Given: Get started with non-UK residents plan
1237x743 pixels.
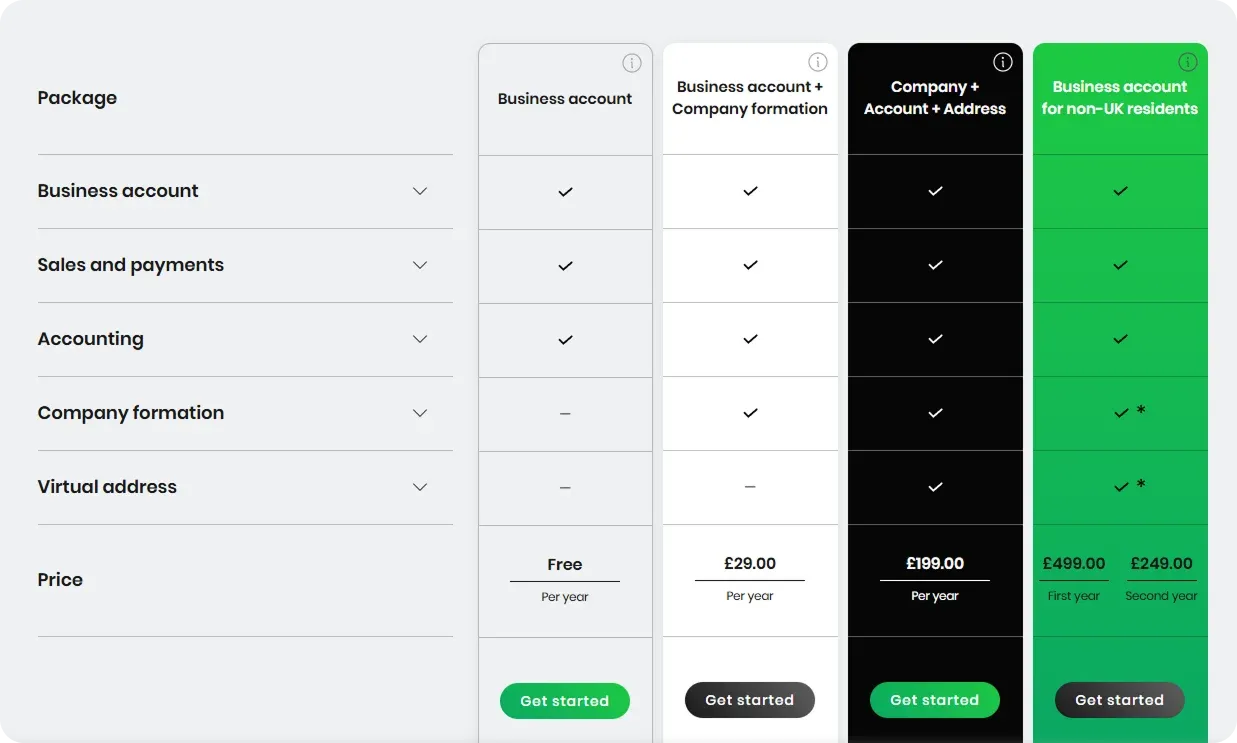Looking at the screenshot, I should point(1120,700).
